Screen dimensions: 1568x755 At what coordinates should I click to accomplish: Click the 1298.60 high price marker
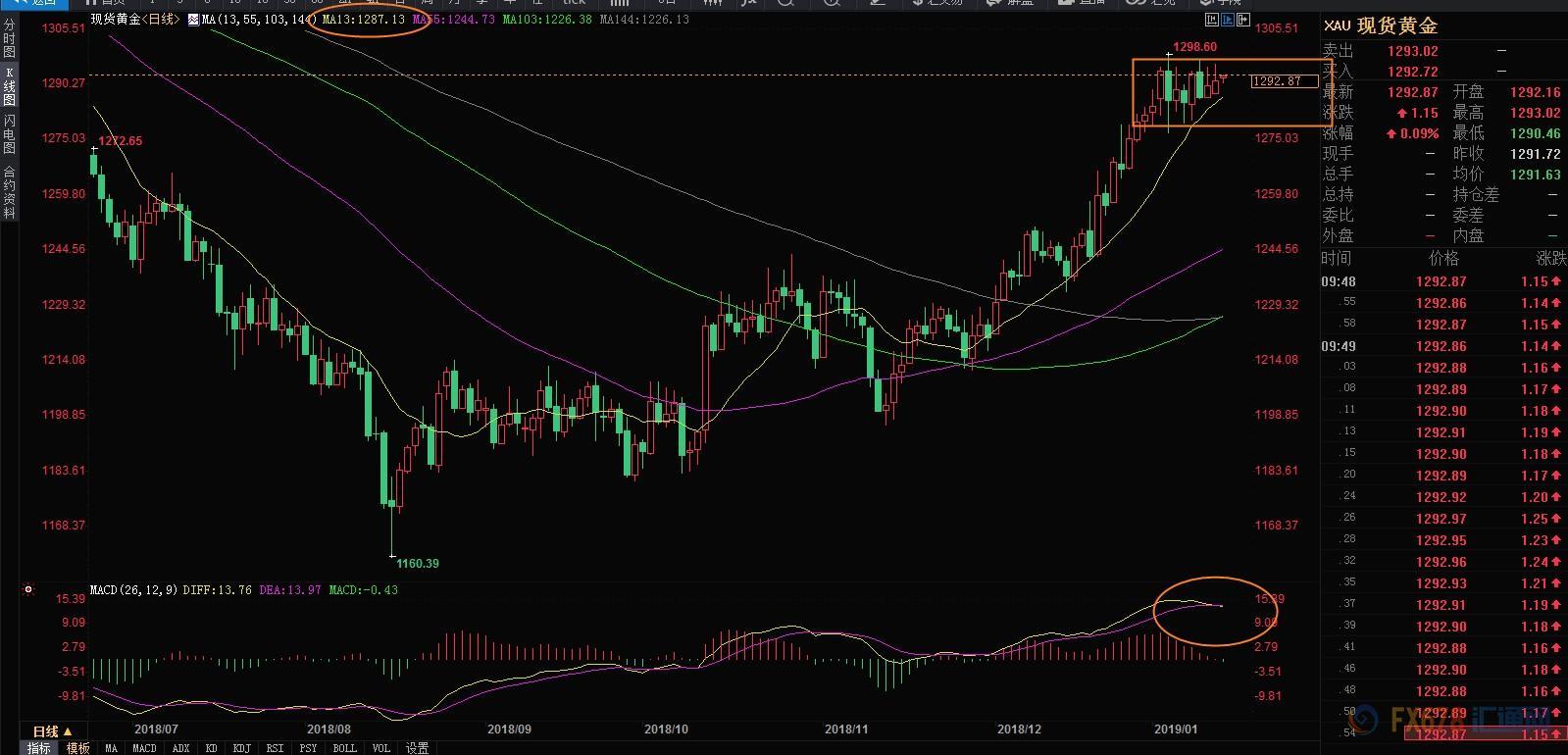(x=1195, y=47)
